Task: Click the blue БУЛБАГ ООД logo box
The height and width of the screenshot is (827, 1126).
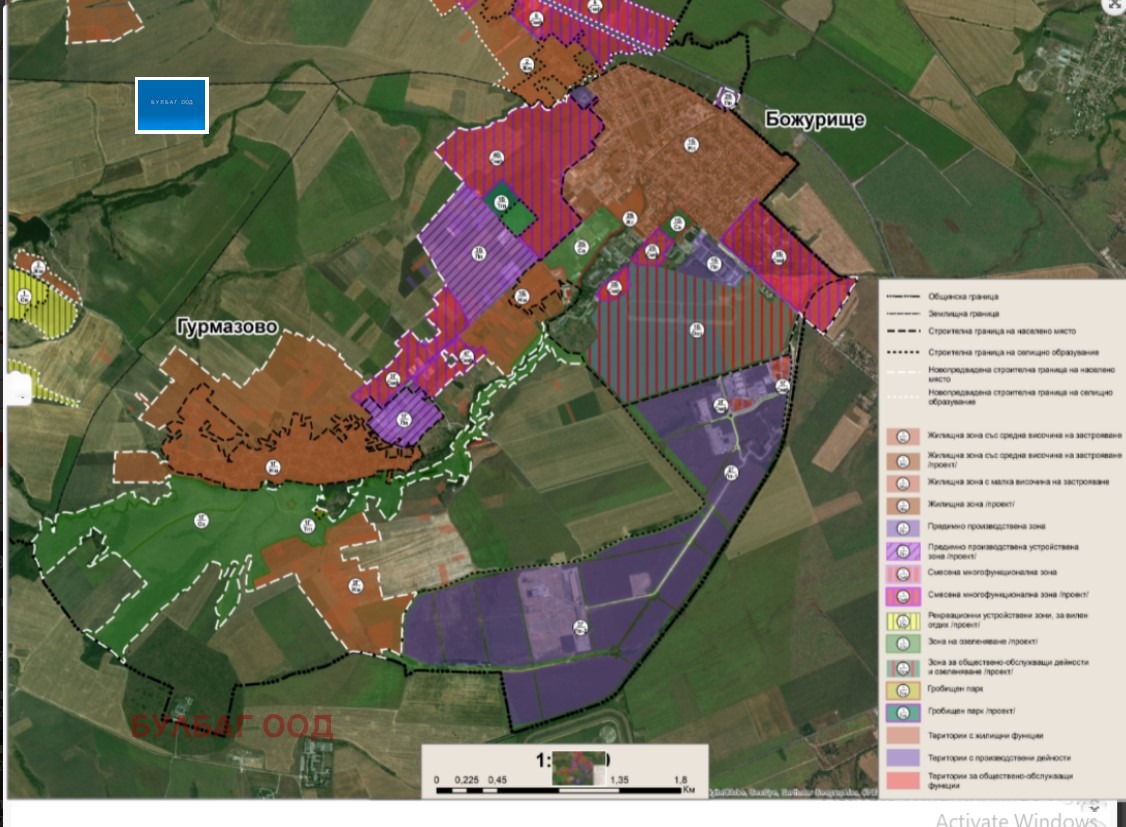Action: (x=172, y=105)
